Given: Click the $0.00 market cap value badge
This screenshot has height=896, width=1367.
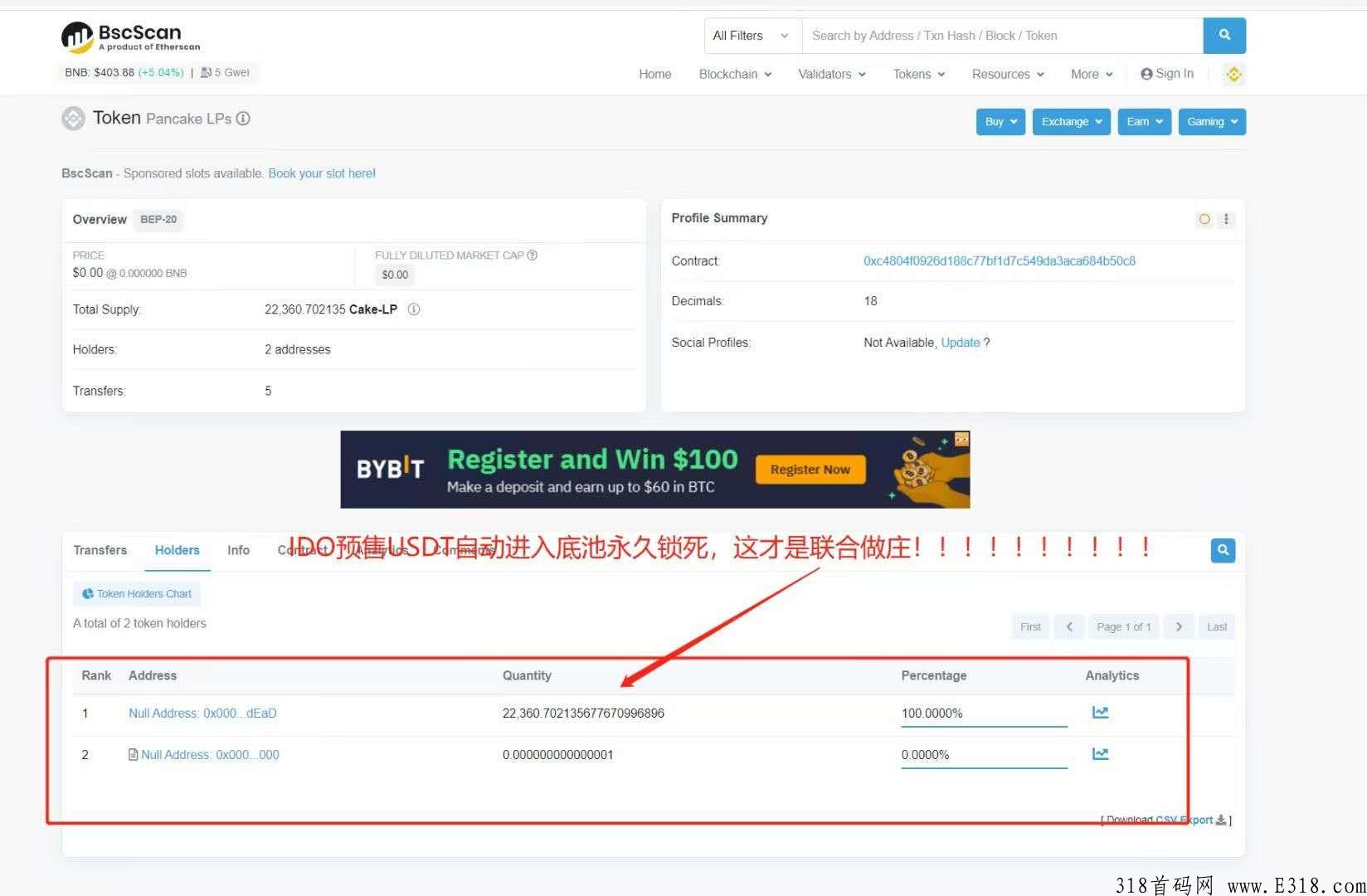Looking at the screenshot, I should 395,275.
